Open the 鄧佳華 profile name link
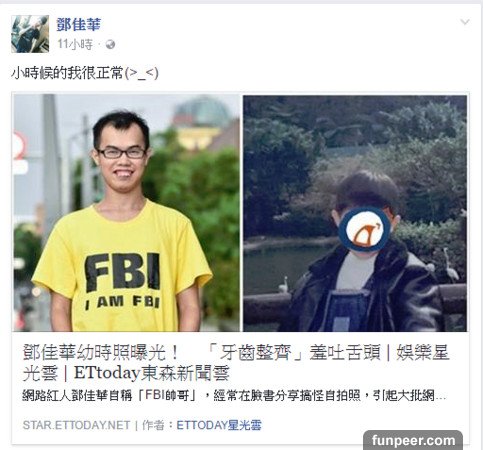Image resolution: width=483 pixels, height=450 pixels. pyautogui.click(x=78, y=24)
